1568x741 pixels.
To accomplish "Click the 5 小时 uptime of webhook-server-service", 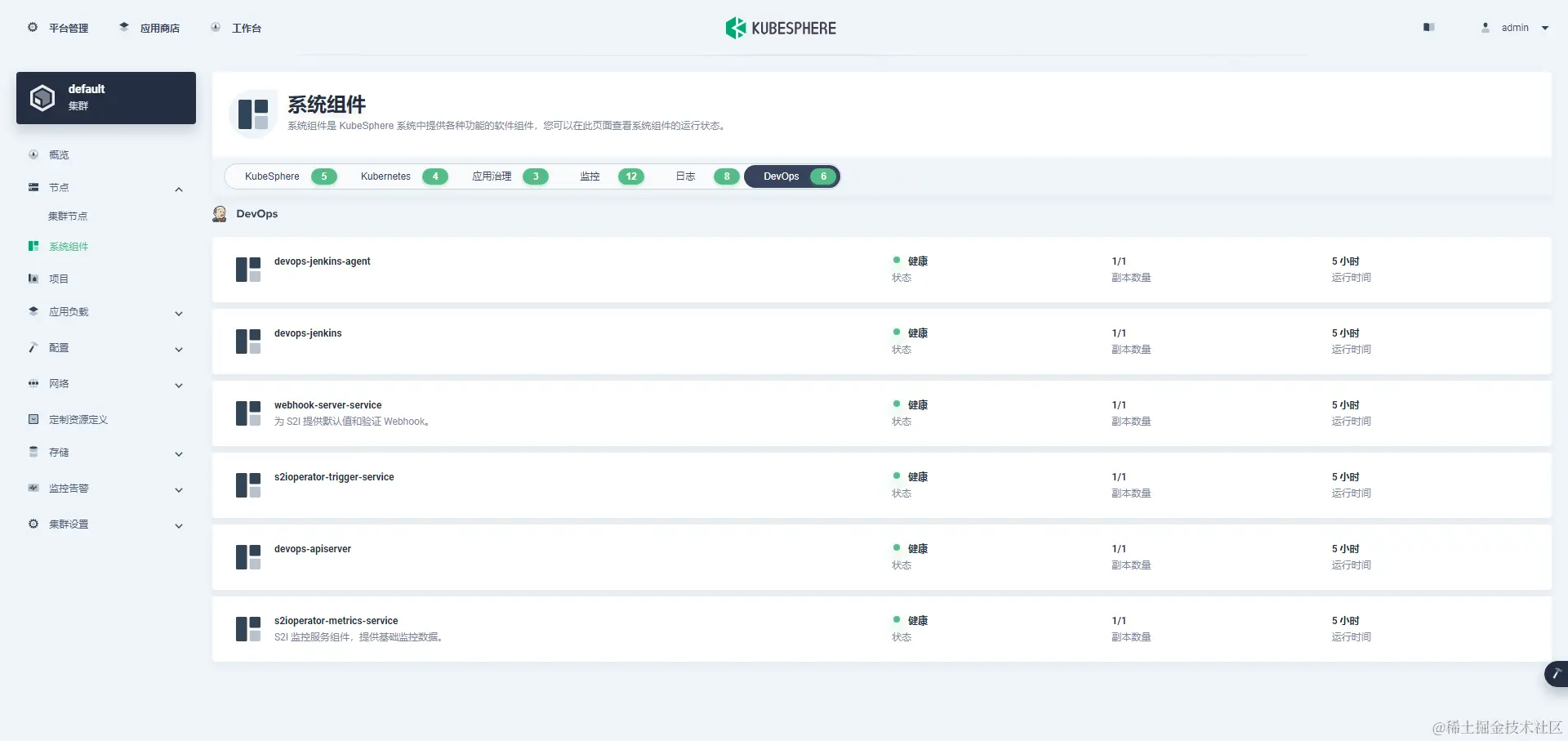I will tap(1345, 405).
